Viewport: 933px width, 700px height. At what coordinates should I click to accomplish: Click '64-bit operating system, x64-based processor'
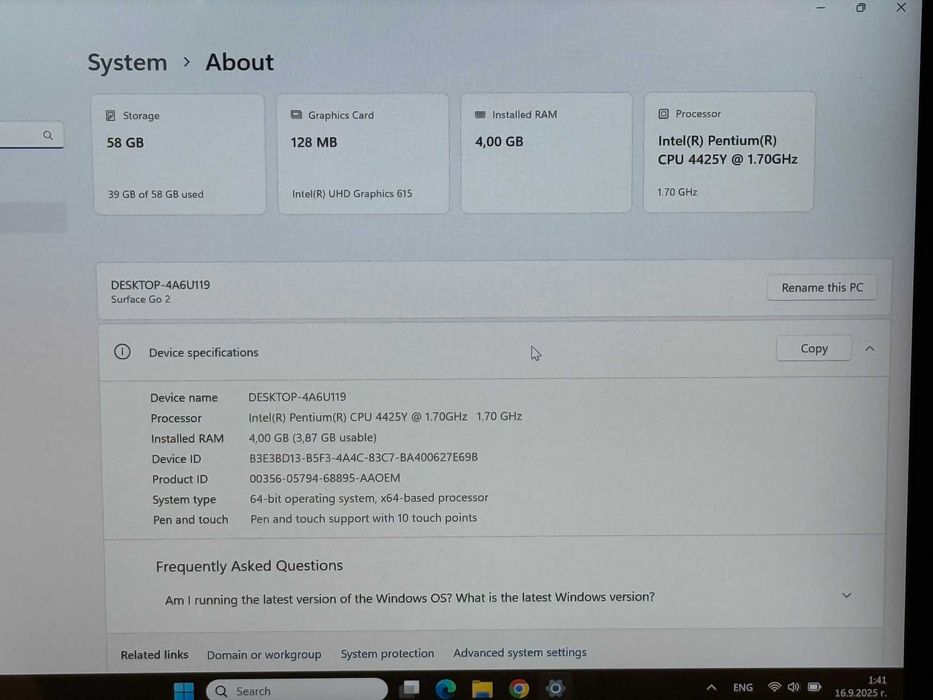[x=369, y=498]
